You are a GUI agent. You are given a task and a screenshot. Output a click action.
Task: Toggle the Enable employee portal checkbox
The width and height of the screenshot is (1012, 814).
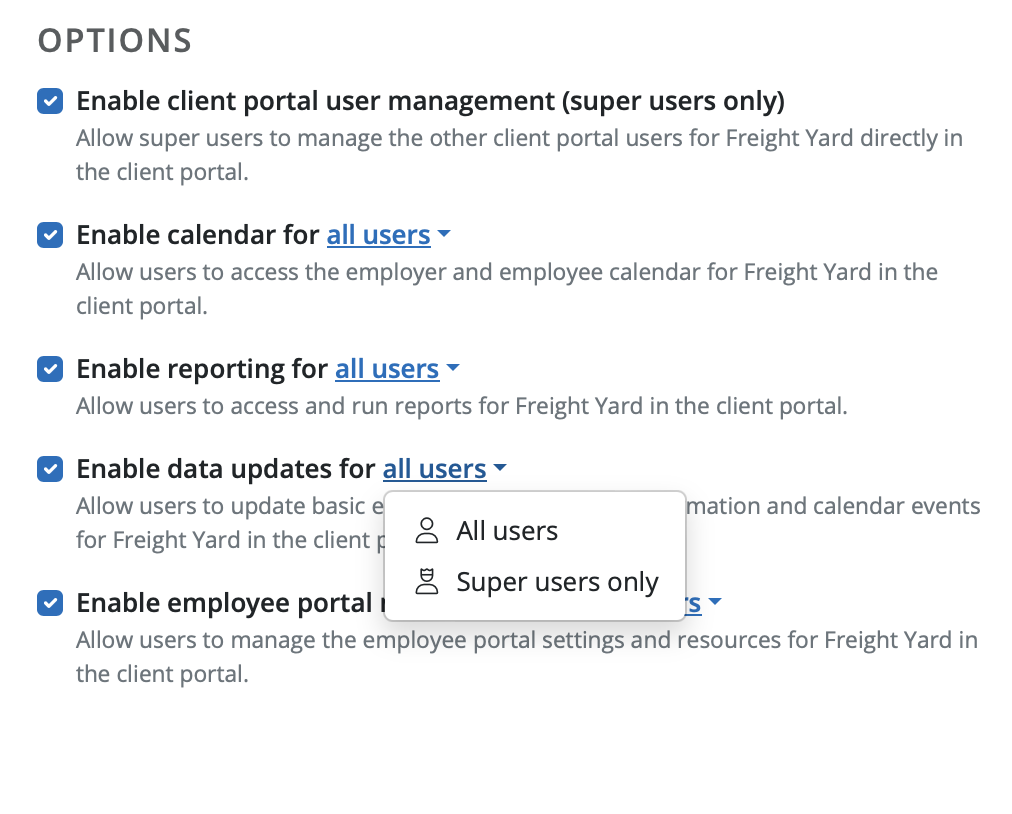50,603
